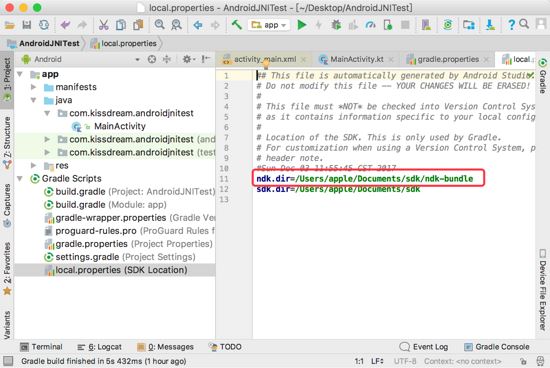Expand the res folder
Viewport: 550px width, 368px height.
[33, 165]
